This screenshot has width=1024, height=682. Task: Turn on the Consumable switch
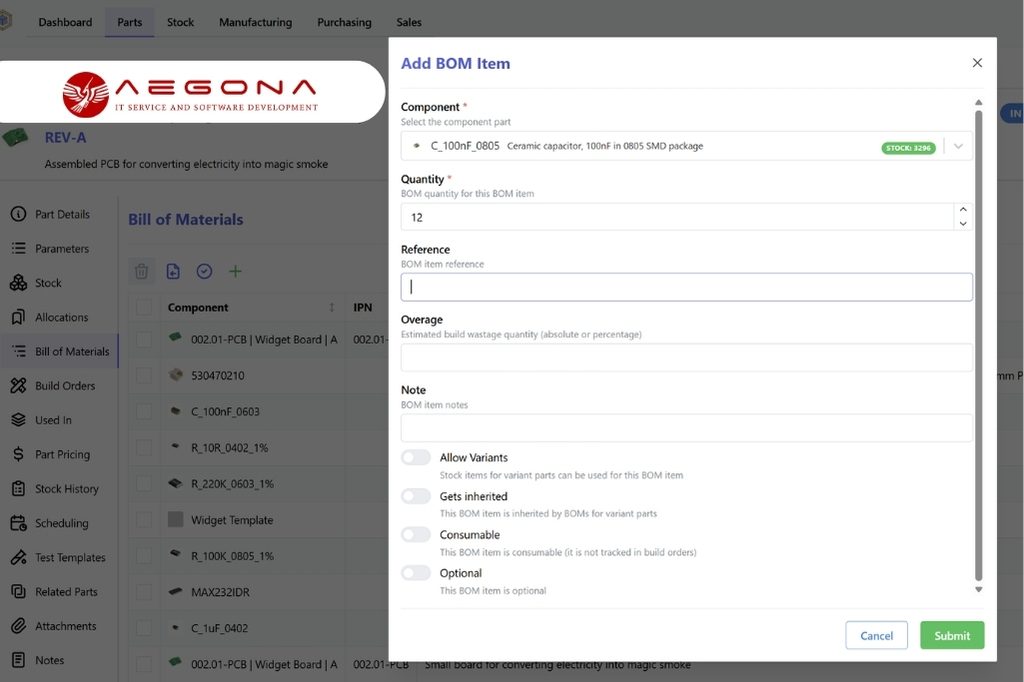[x=416, y=535]
